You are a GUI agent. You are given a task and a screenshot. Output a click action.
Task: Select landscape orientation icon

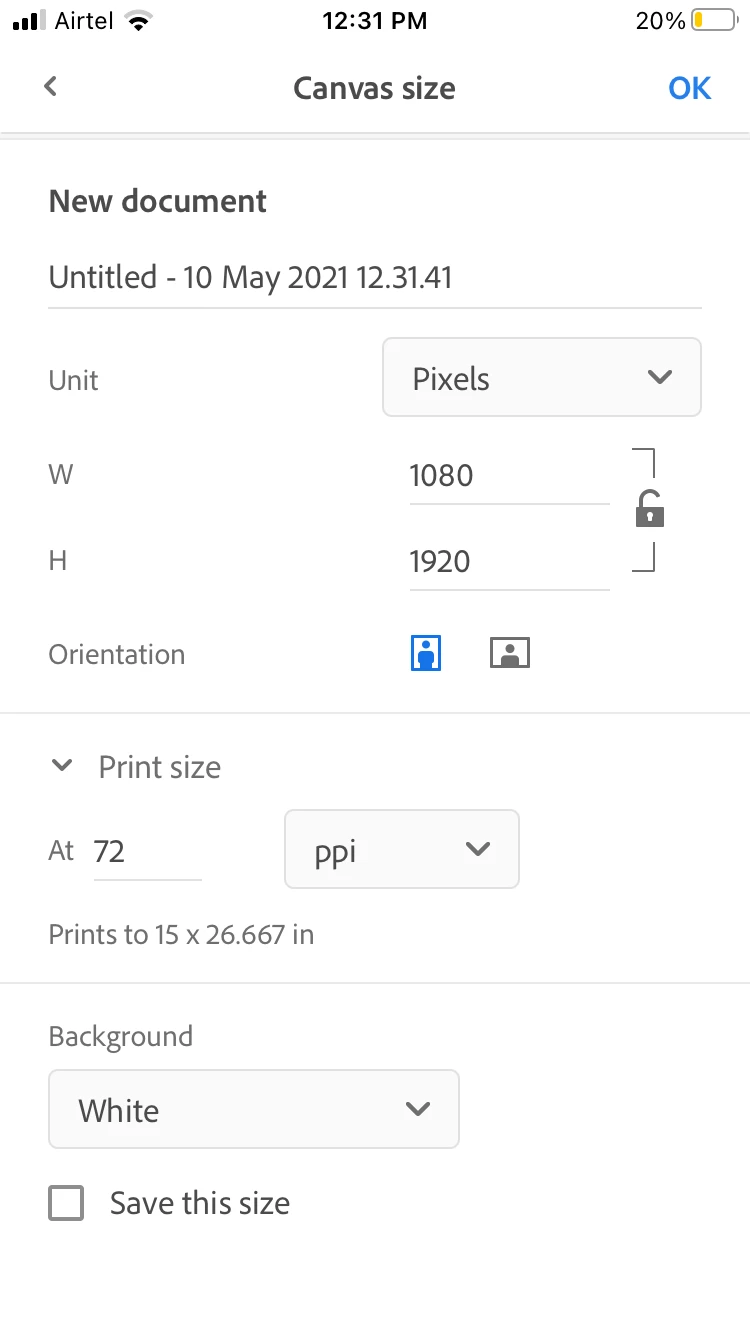(x=509, y=654)
